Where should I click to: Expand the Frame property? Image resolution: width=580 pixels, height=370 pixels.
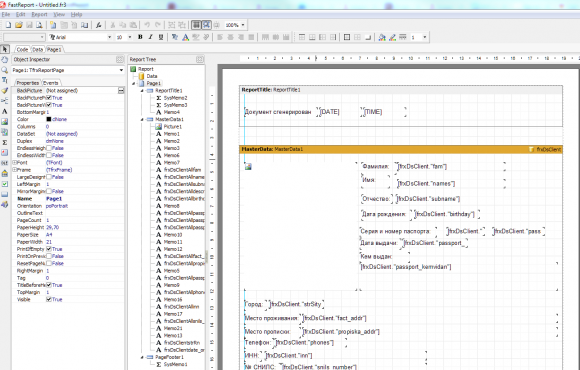(15, 170)
